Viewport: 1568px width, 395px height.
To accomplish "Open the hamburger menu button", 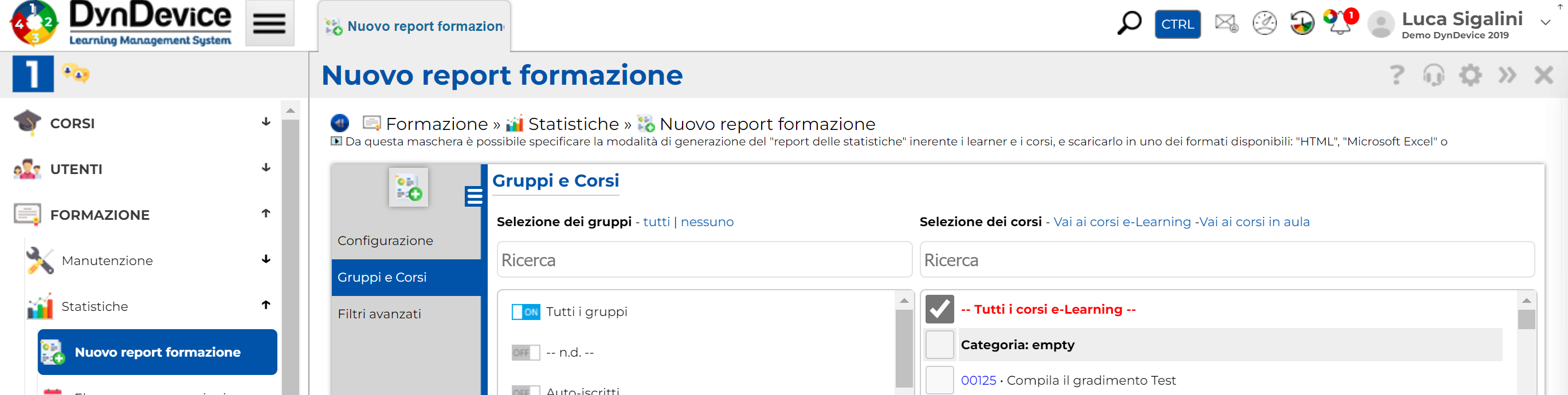I will [x=269, y=23].
